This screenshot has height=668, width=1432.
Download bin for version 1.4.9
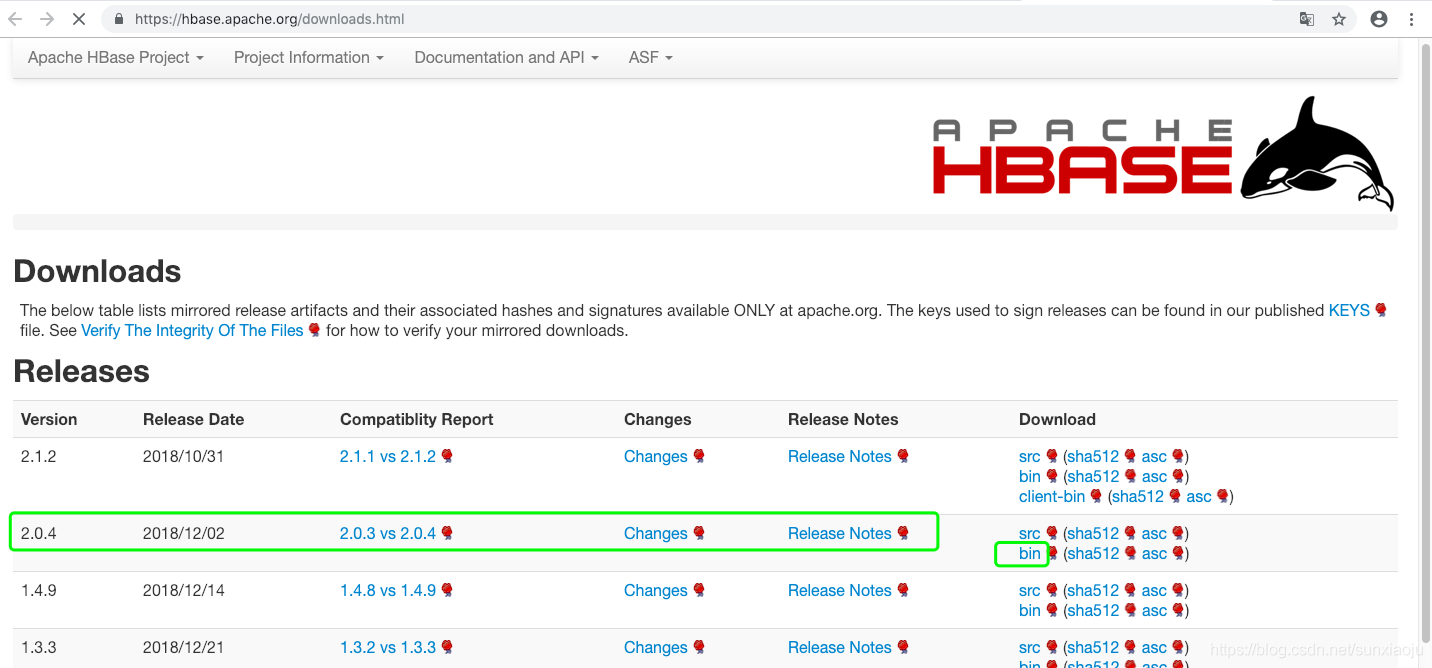tap(1030, 610)
